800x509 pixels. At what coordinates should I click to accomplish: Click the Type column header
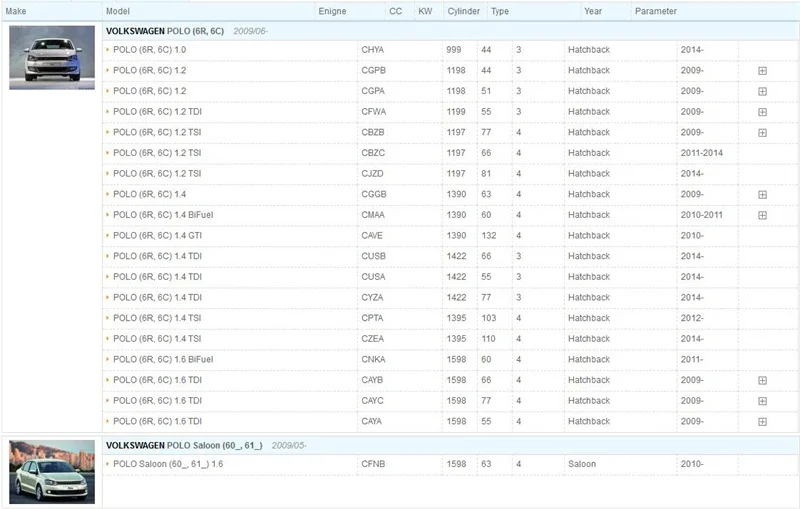[500, 11]
